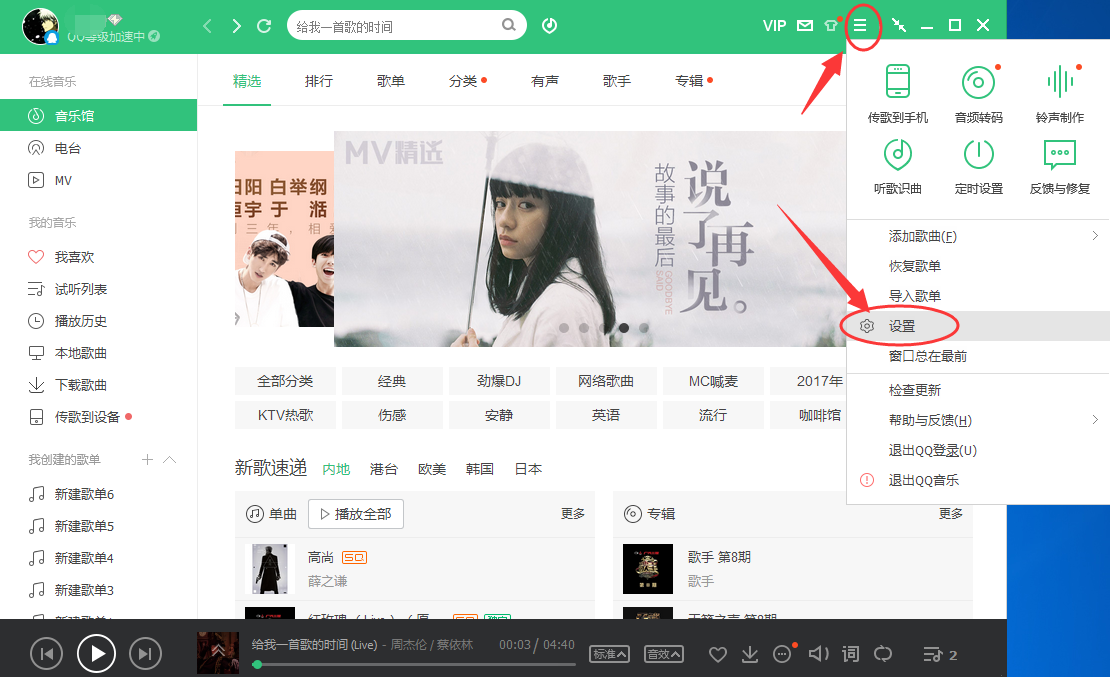The height and width of the screenshot is (677, 1110).
Task: Adjust volume via the speaker icon
Action: click(x=818, y=653)
